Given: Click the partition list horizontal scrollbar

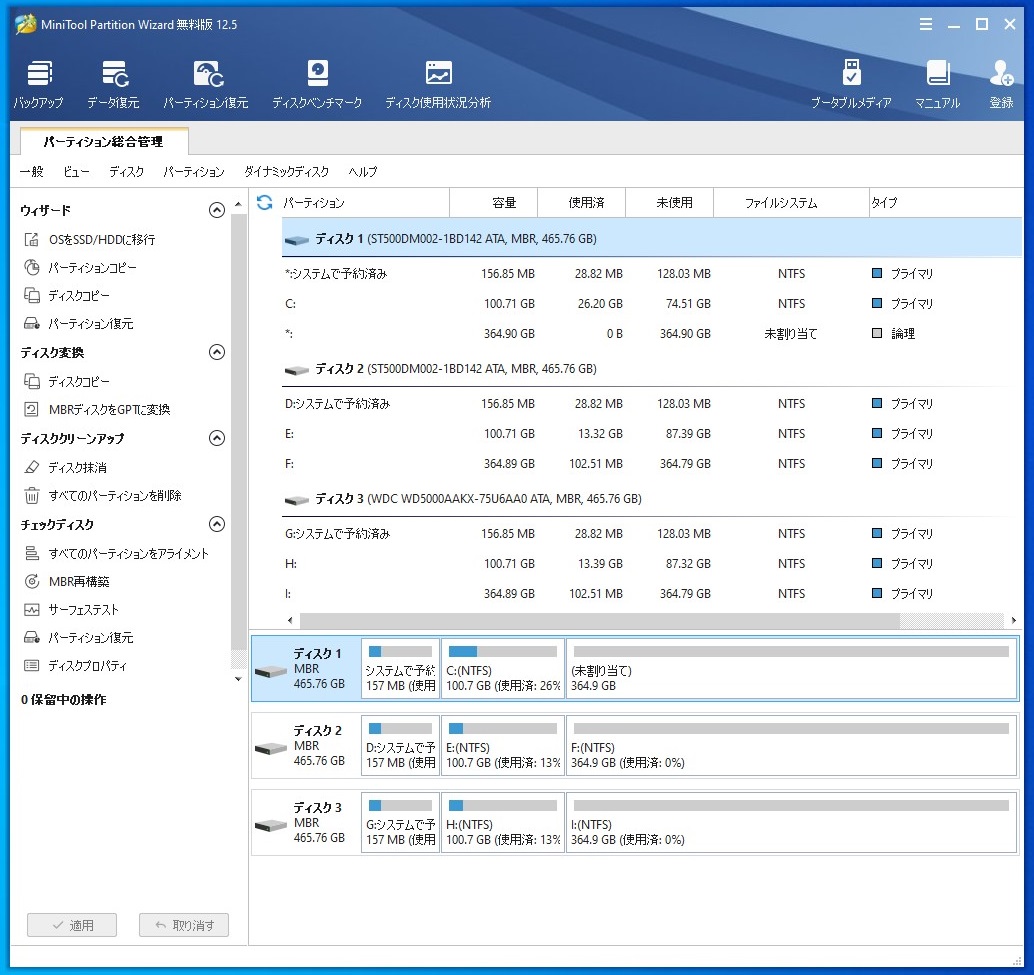Looking at the screenshot, I should pos(599,620).
